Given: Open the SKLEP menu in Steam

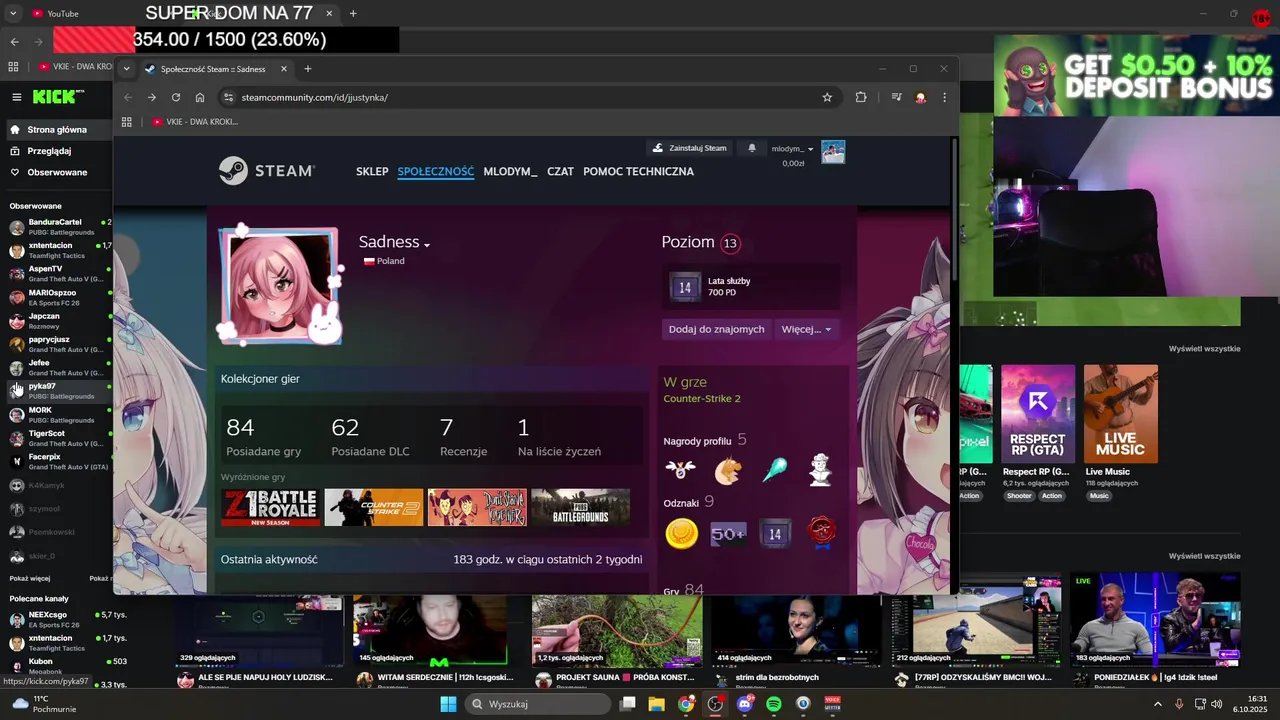Looking at the screenshot, I should [372, 171].
